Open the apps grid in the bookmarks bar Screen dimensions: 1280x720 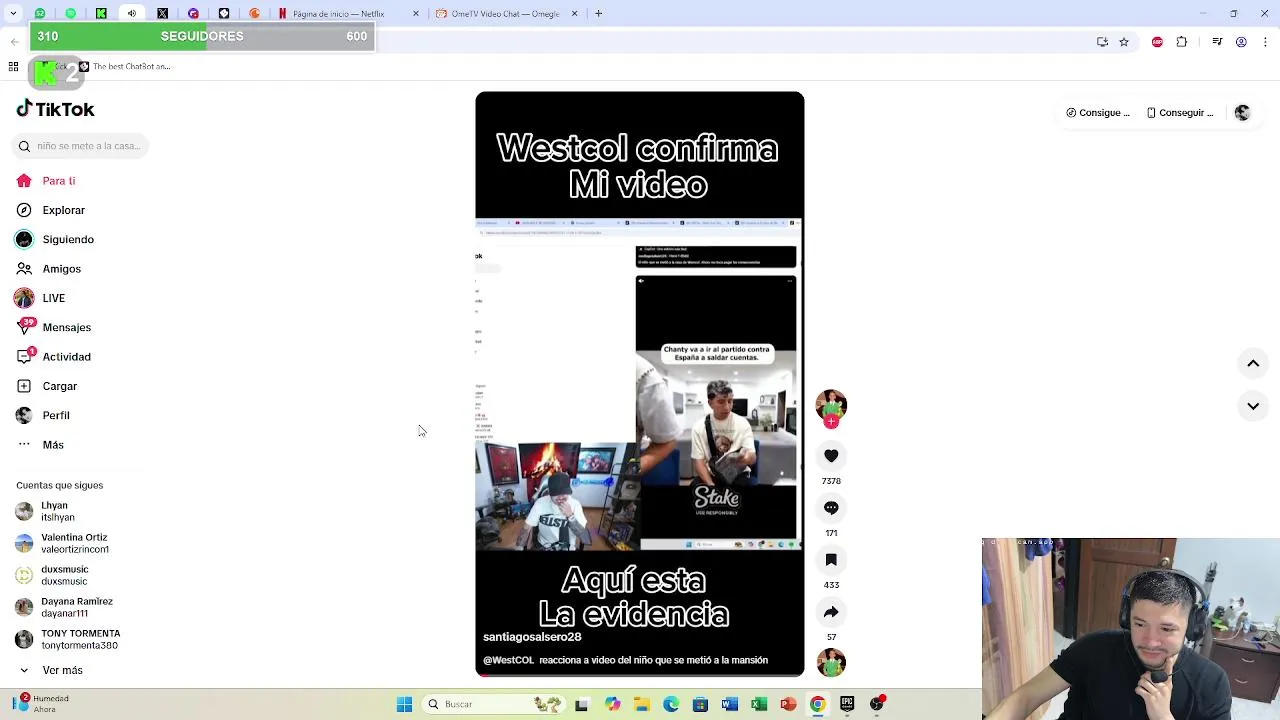pyautogui.click(x=13, y=67)
